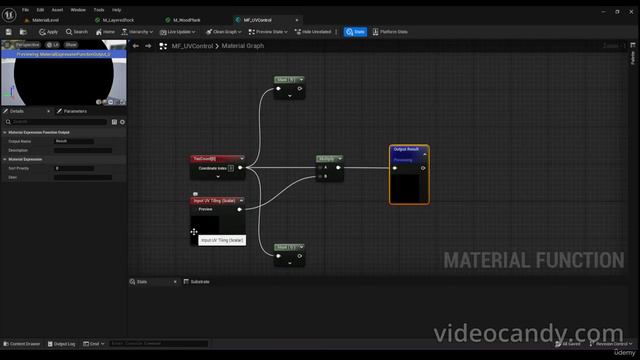This screenshot has height=360, width=640.
Task: Open the Help menu
Action: pos(116,10)
